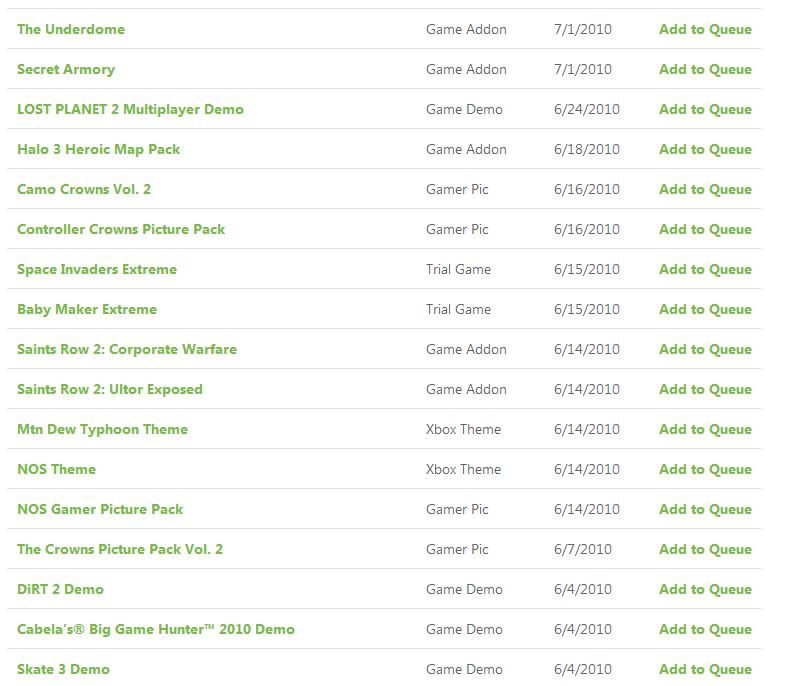The width and height of the screenshot is (793, 686).
Task: Add Baby Maker Extreme to queue
Action: [705, 309]
